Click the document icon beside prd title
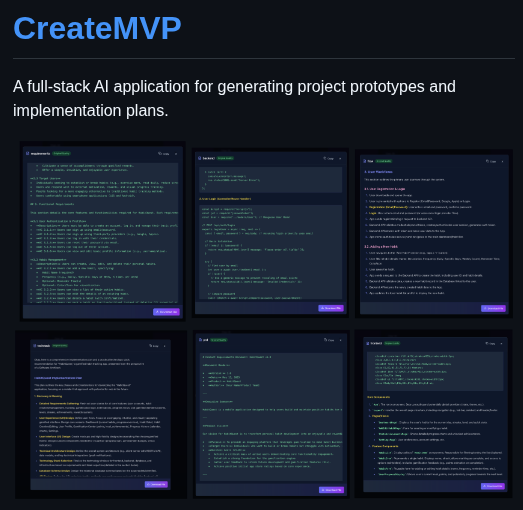Image resolution: width=523 pixels, height=510 pixels. (x=200, y=340)
